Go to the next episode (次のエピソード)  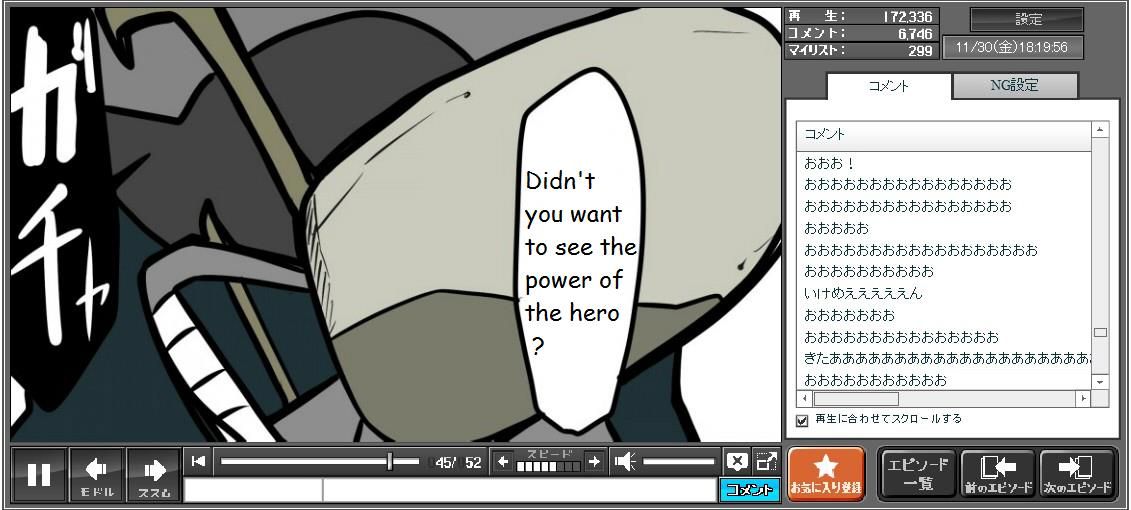(1078, 473)
